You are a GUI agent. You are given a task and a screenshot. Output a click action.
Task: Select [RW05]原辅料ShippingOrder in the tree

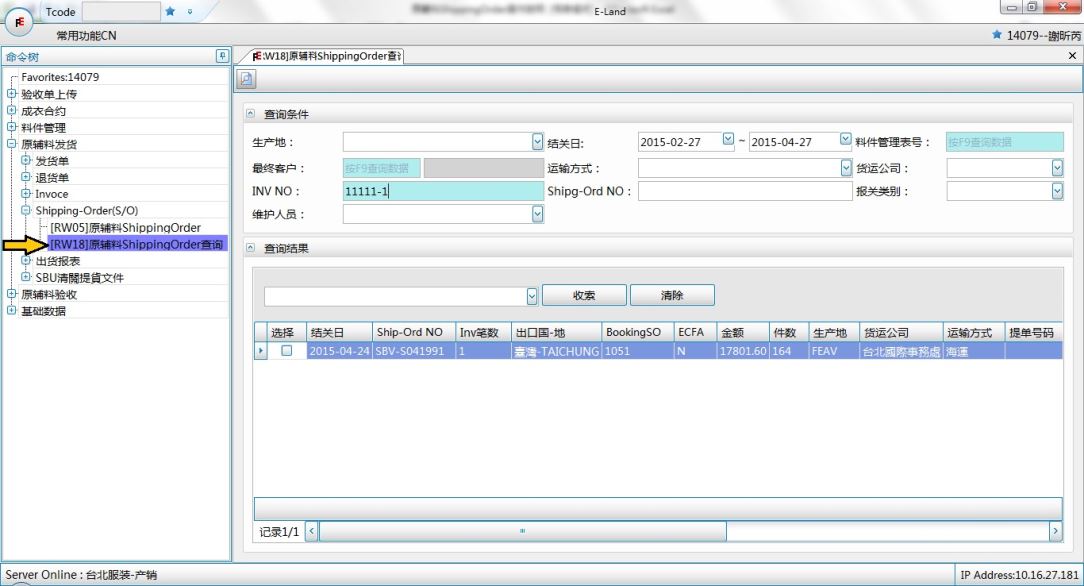pyautogui.click(x=125, y=228)
